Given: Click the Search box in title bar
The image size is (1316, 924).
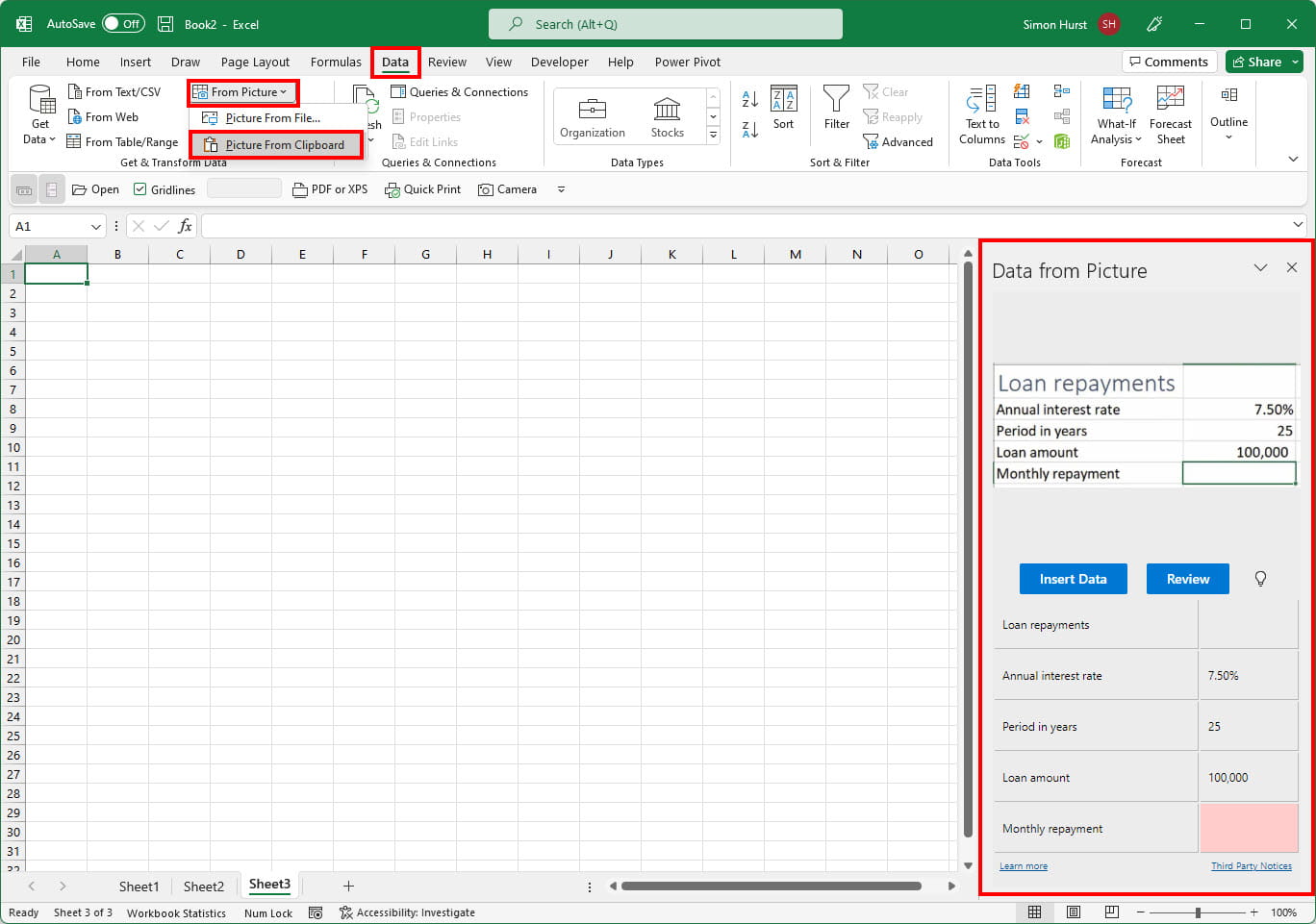Looking at the screenshot, I should 665,24.
